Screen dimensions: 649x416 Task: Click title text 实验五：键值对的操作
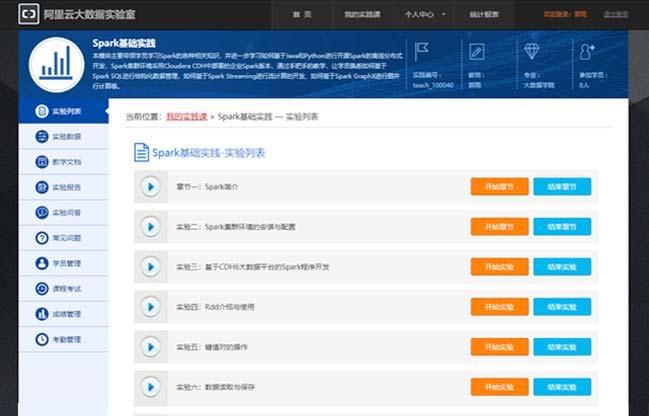pyautogui.click(x=212, y=347)
